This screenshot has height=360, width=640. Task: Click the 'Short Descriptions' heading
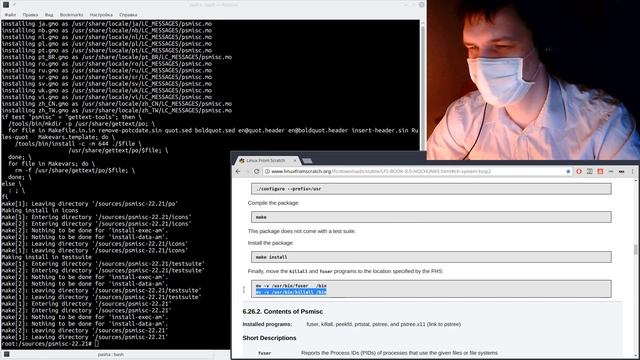point(269,338)
